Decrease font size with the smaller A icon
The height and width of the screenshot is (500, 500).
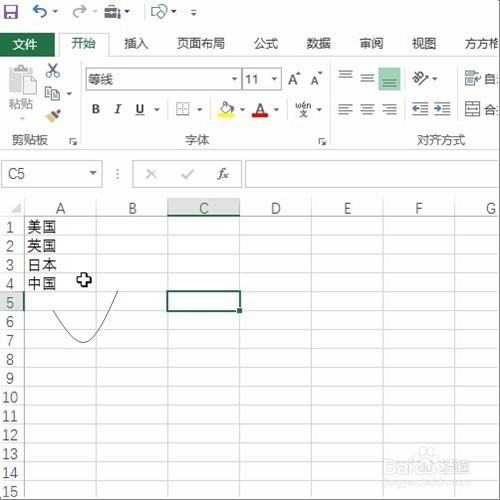point(316,79)
